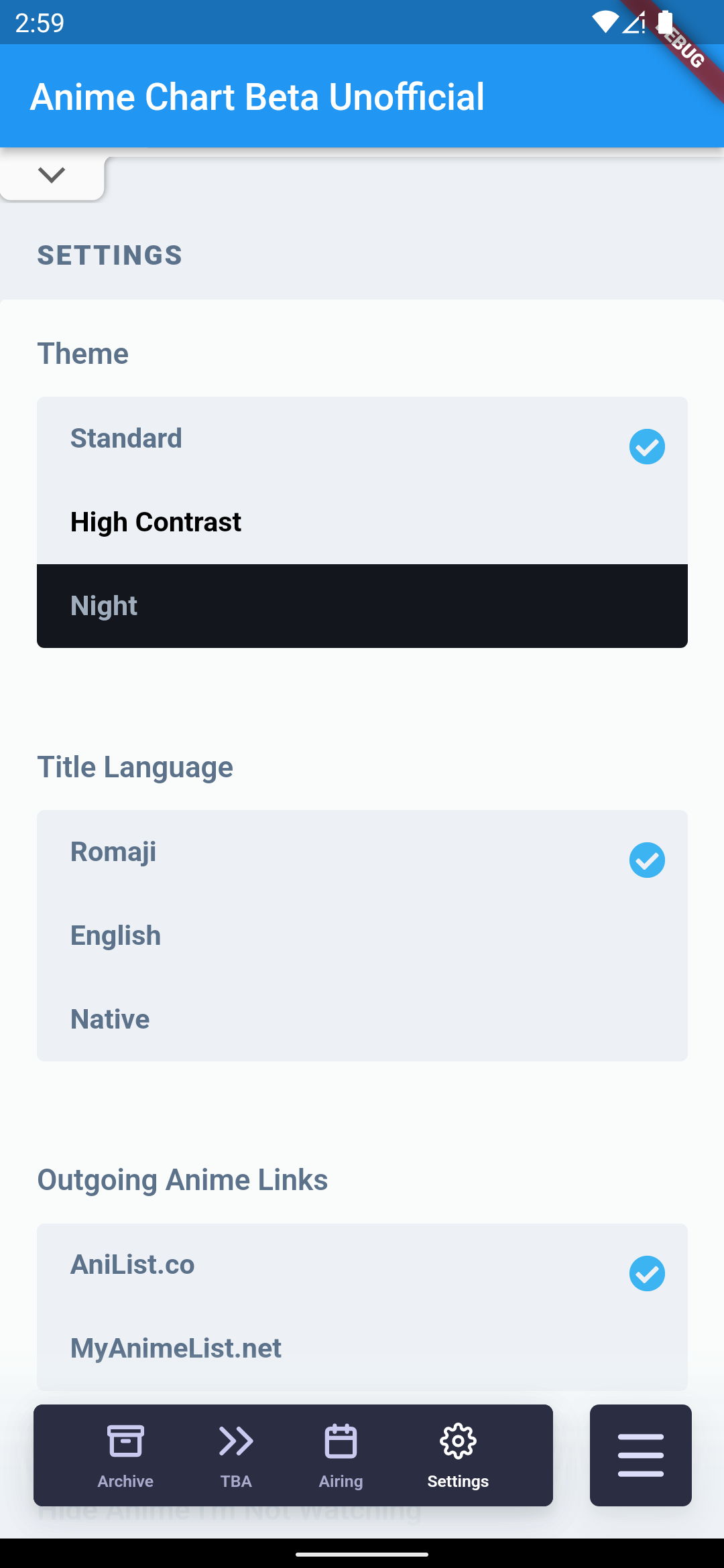Tap the TBA double-chevron icon
Viewport: 724px width, 1568px height.
pos(236,1441)
